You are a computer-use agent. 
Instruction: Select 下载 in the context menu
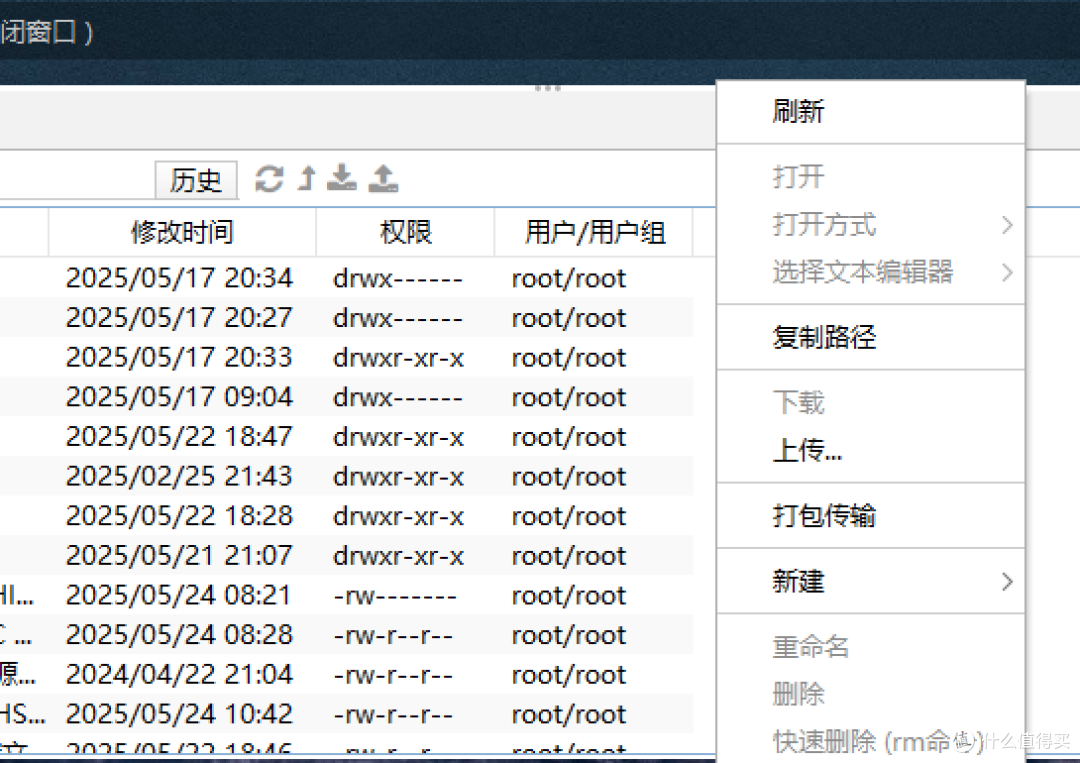871,403
